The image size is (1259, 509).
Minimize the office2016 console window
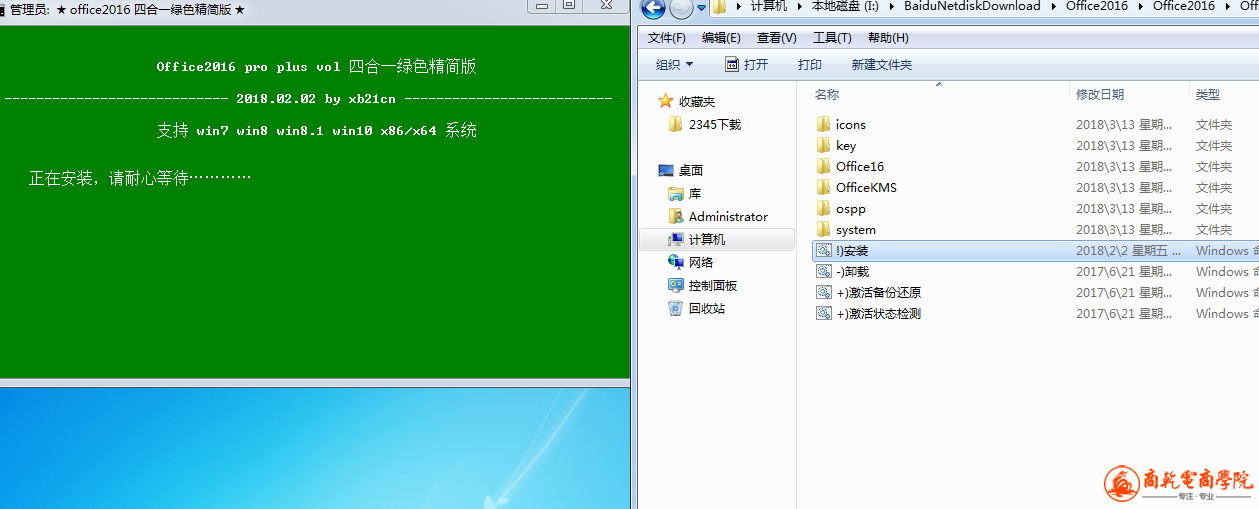pyautogui.click(x=541, y=6)
